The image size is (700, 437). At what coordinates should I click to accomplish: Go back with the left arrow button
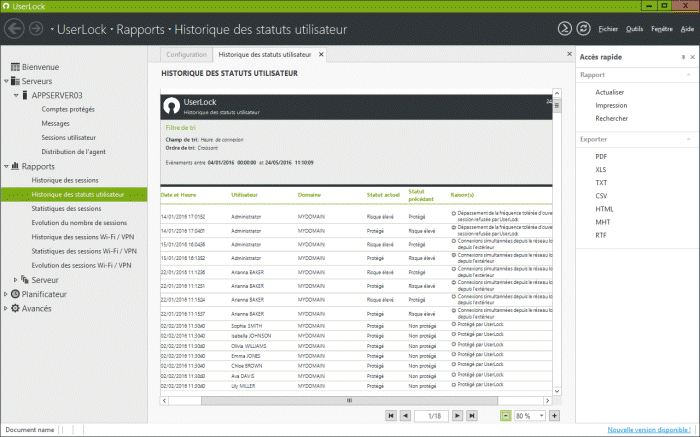click(x=14, y=29)
